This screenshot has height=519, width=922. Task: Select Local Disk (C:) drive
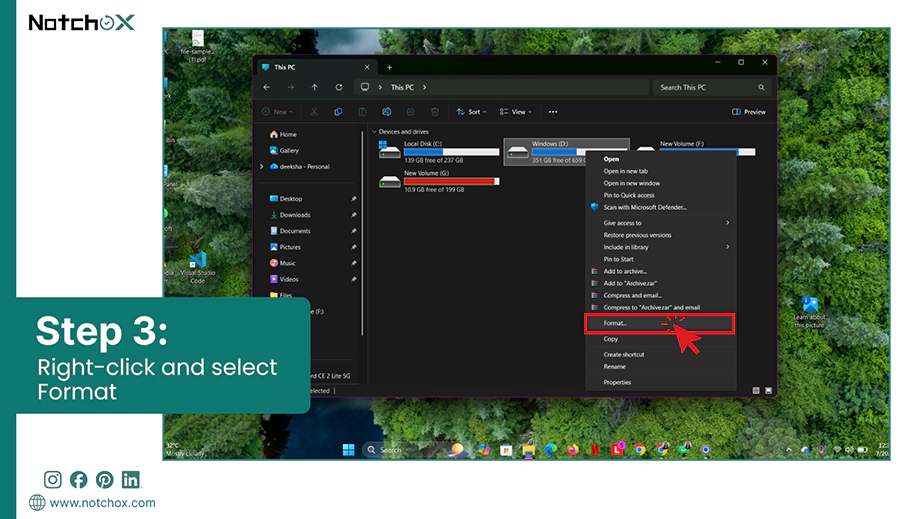point(439,152)
